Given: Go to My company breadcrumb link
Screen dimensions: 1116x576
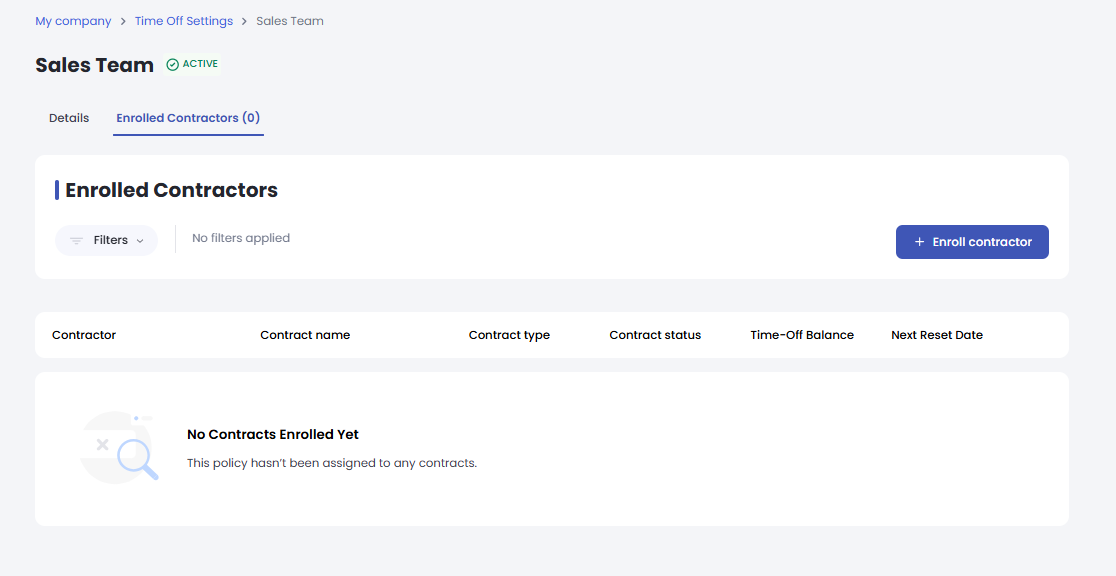Looking at the screenshot, I should pyautogui.click(x=73, y=21).
